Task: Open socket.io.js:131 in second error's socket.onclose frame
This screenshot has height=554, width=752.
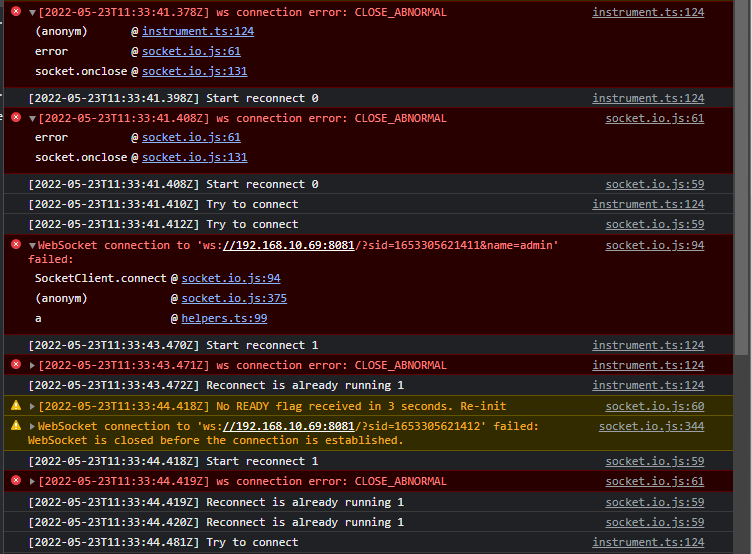Action: 194,157
